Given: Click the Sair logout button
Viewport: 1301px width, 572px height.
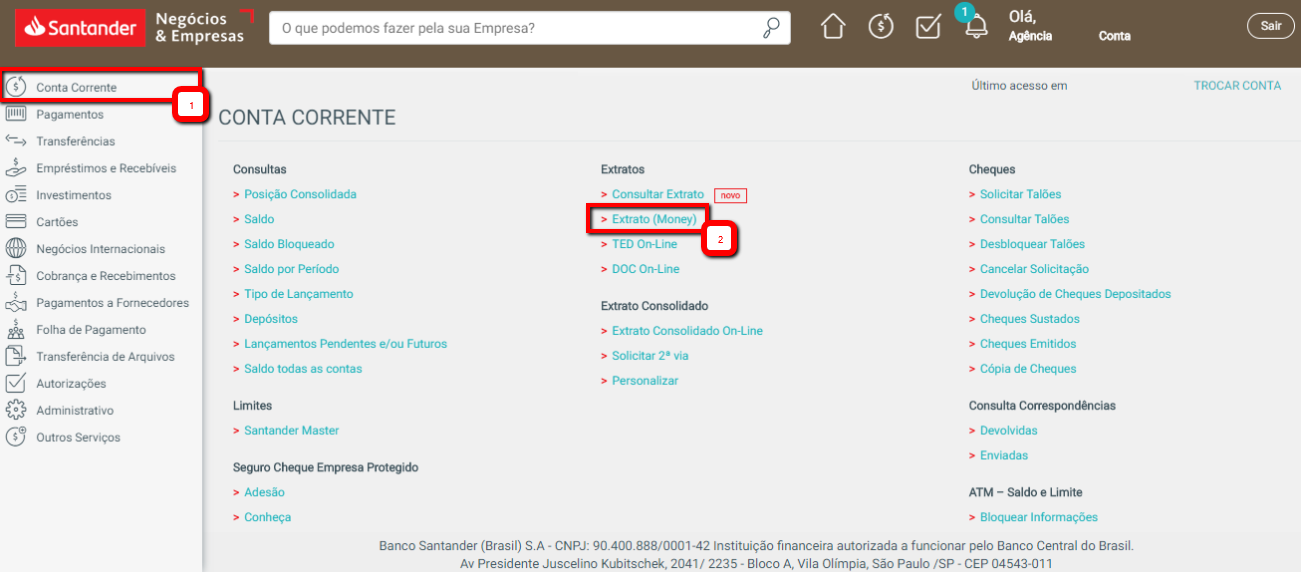Looking at the screenshot, I should point(1270,26).
